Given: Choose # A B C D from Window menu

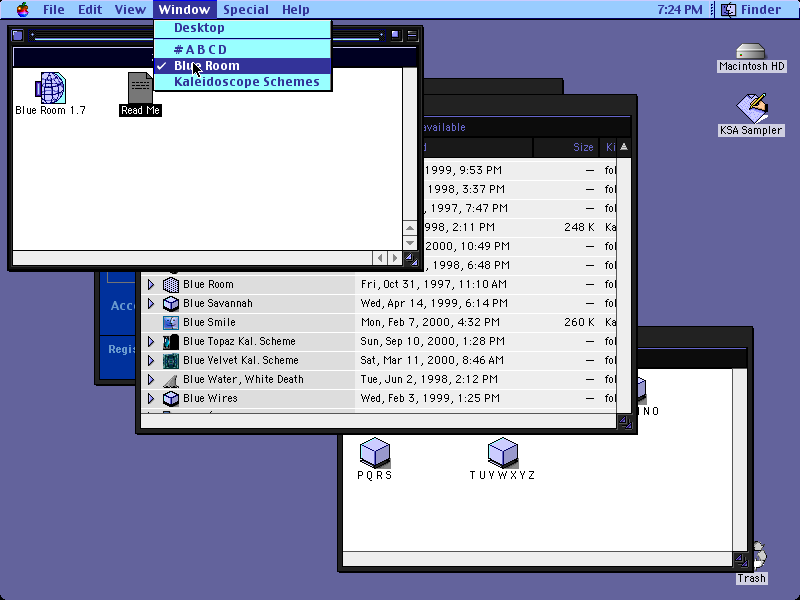Looking at the screenshot, I should (243, 49).
